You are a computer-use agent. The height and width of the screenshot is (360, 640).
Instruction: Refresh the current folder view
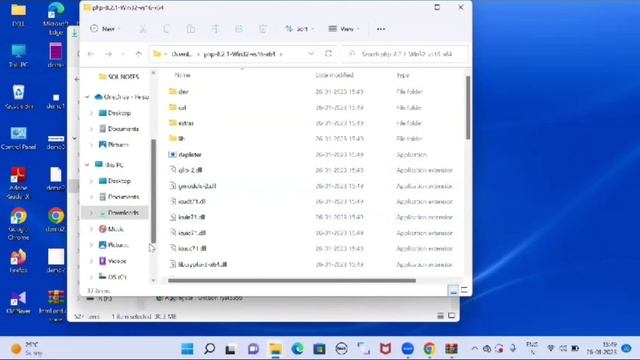point(329,54)
